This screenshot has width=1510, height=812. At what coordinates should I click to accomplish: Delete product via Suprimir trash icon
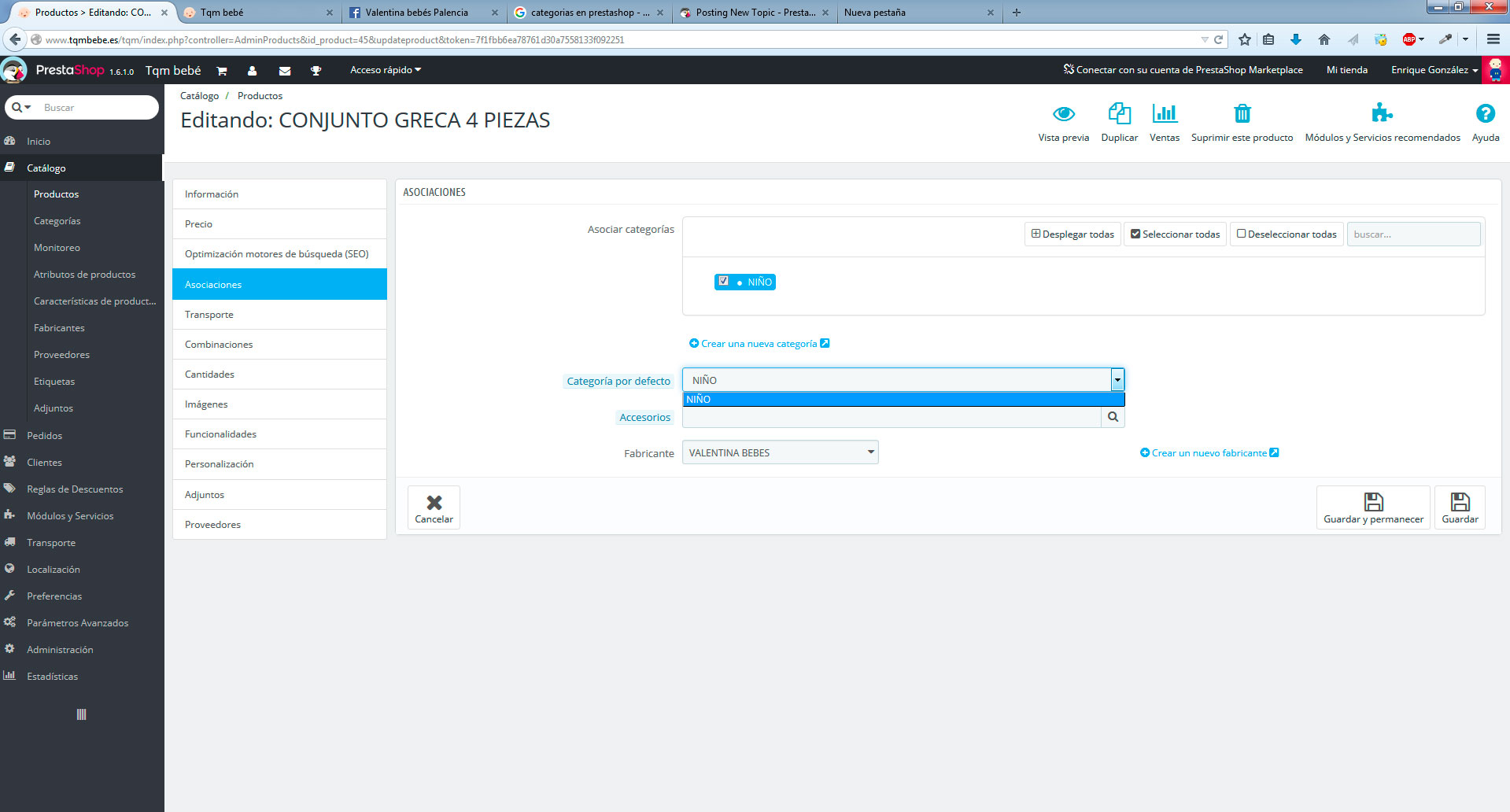1242,114
